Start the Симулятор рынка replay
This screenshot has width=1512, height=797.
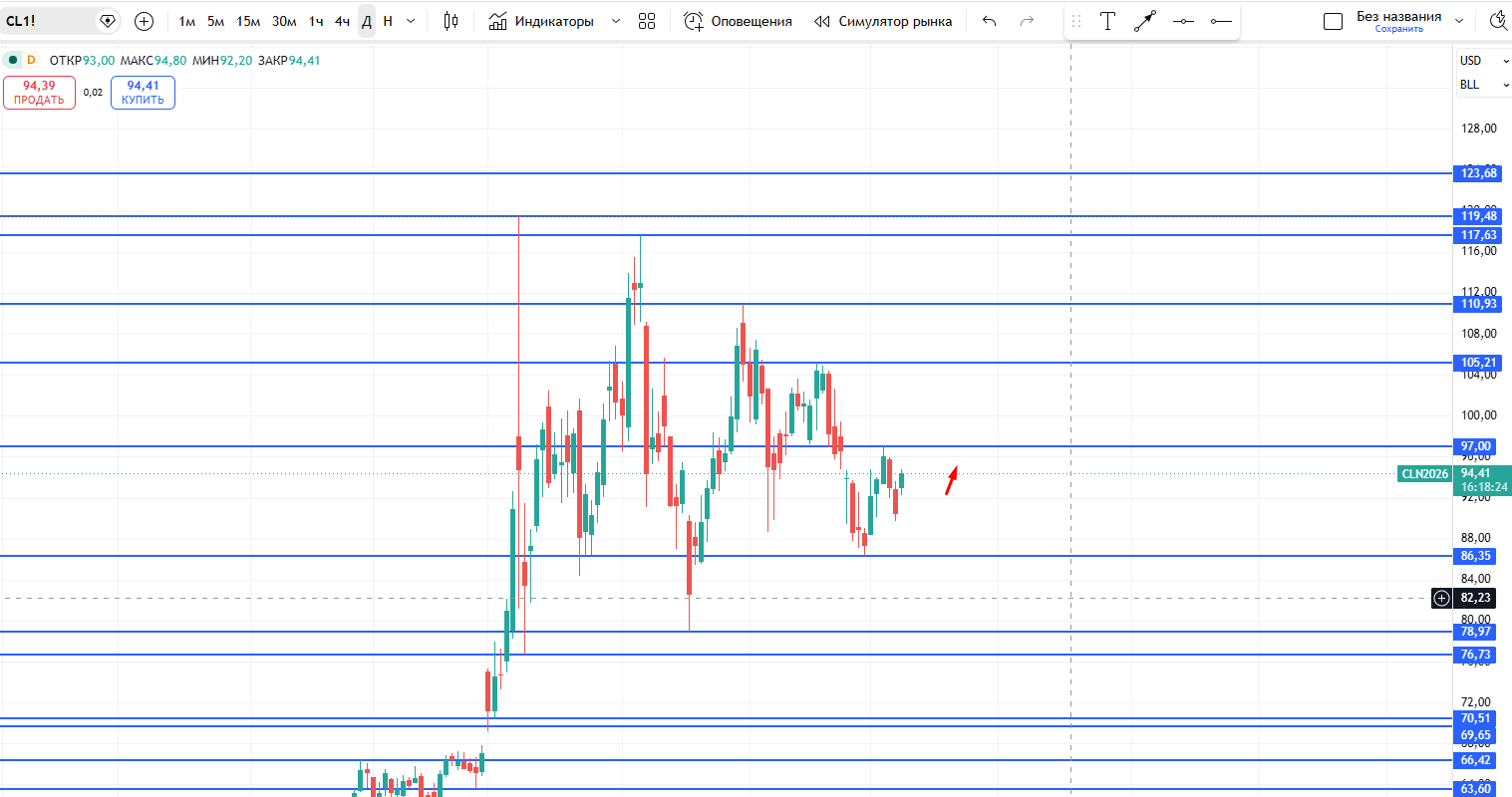pos(883,21)
